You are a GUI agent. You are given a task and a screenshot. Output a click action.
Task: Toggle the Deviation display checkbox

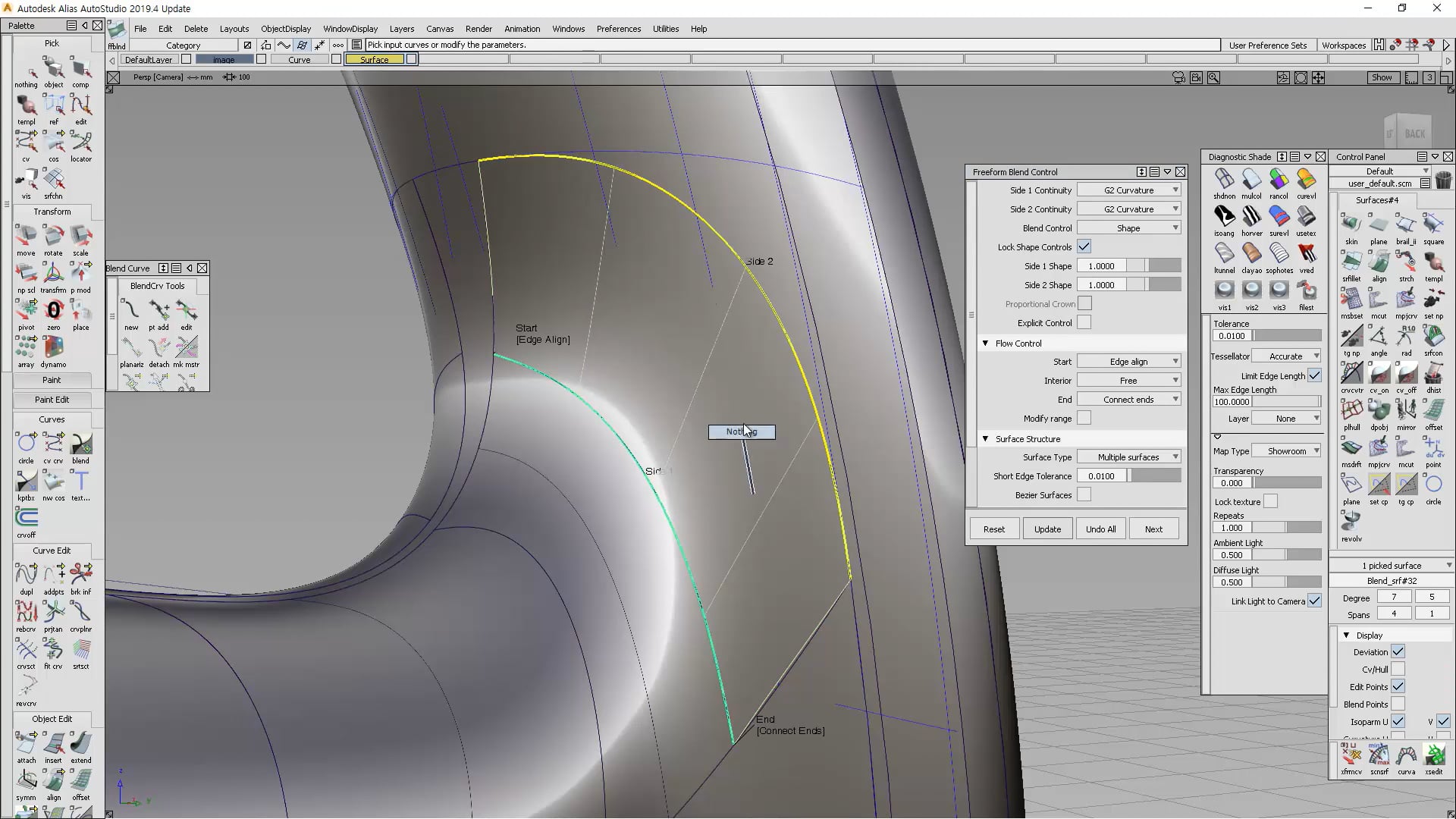click(x=1398, y=651)
